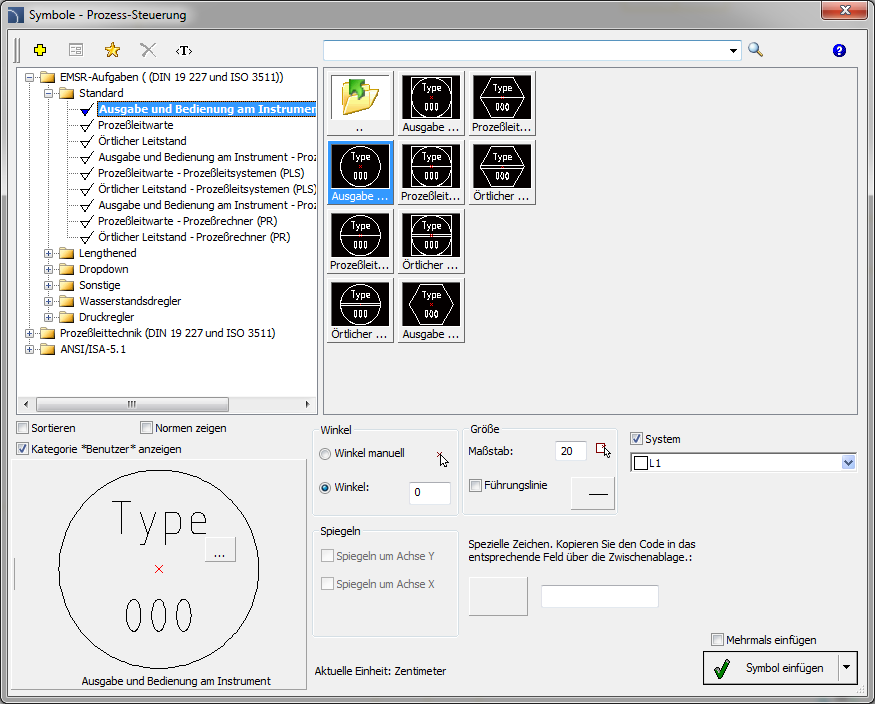Open the blue help question mark icon
875x704 pixels.
coord(839,51)
